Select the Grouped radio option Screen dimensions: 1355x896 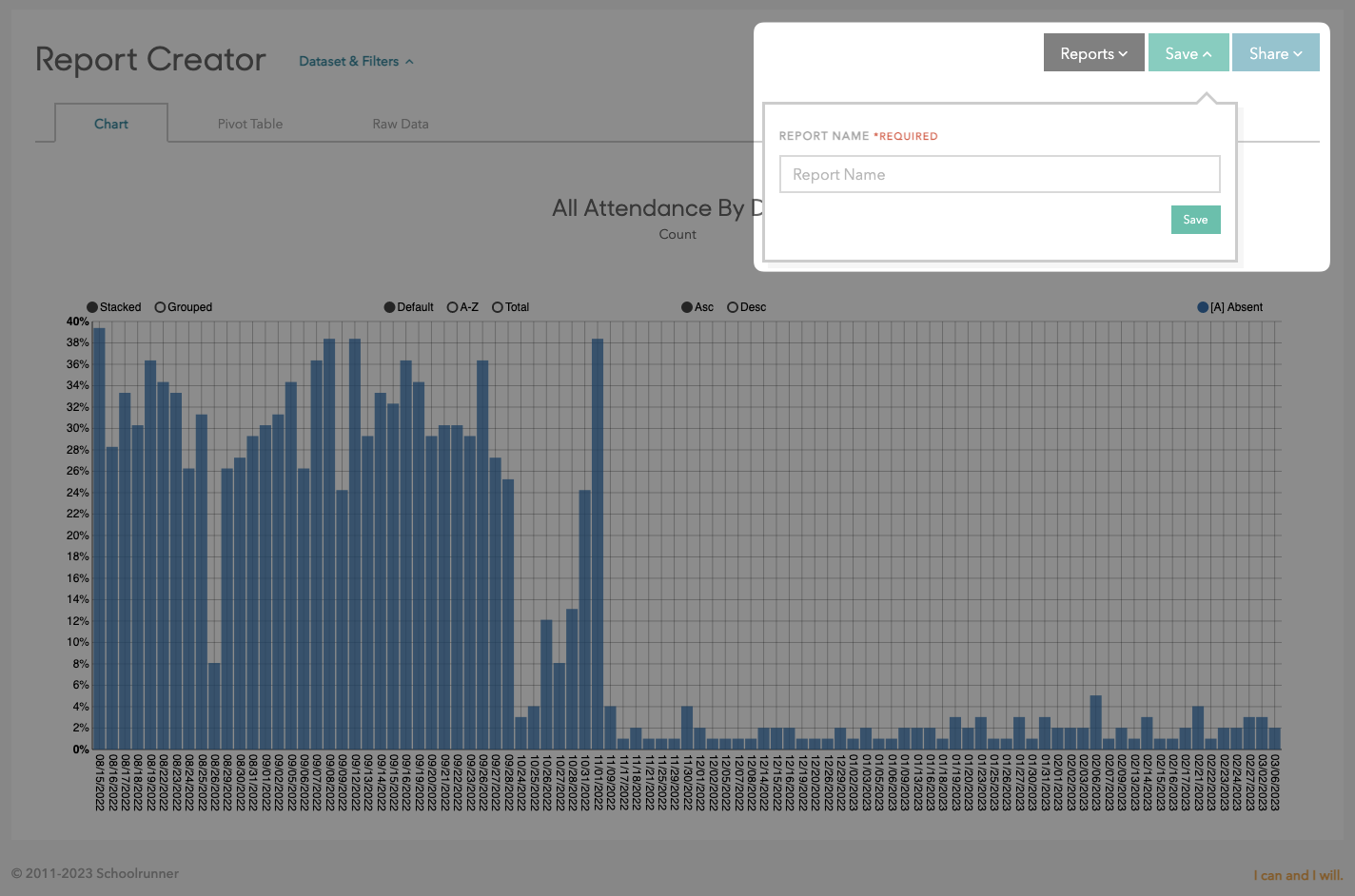pyautogui.click(x=160, y=307)
